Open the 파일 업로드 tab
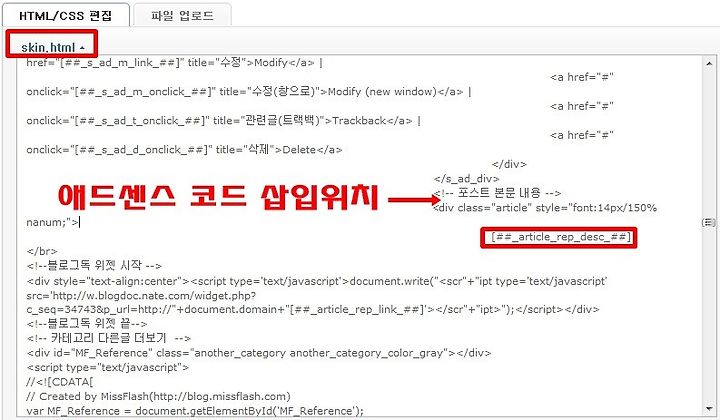The height and width of the screenshot is (420, 720). click(182, 16)
